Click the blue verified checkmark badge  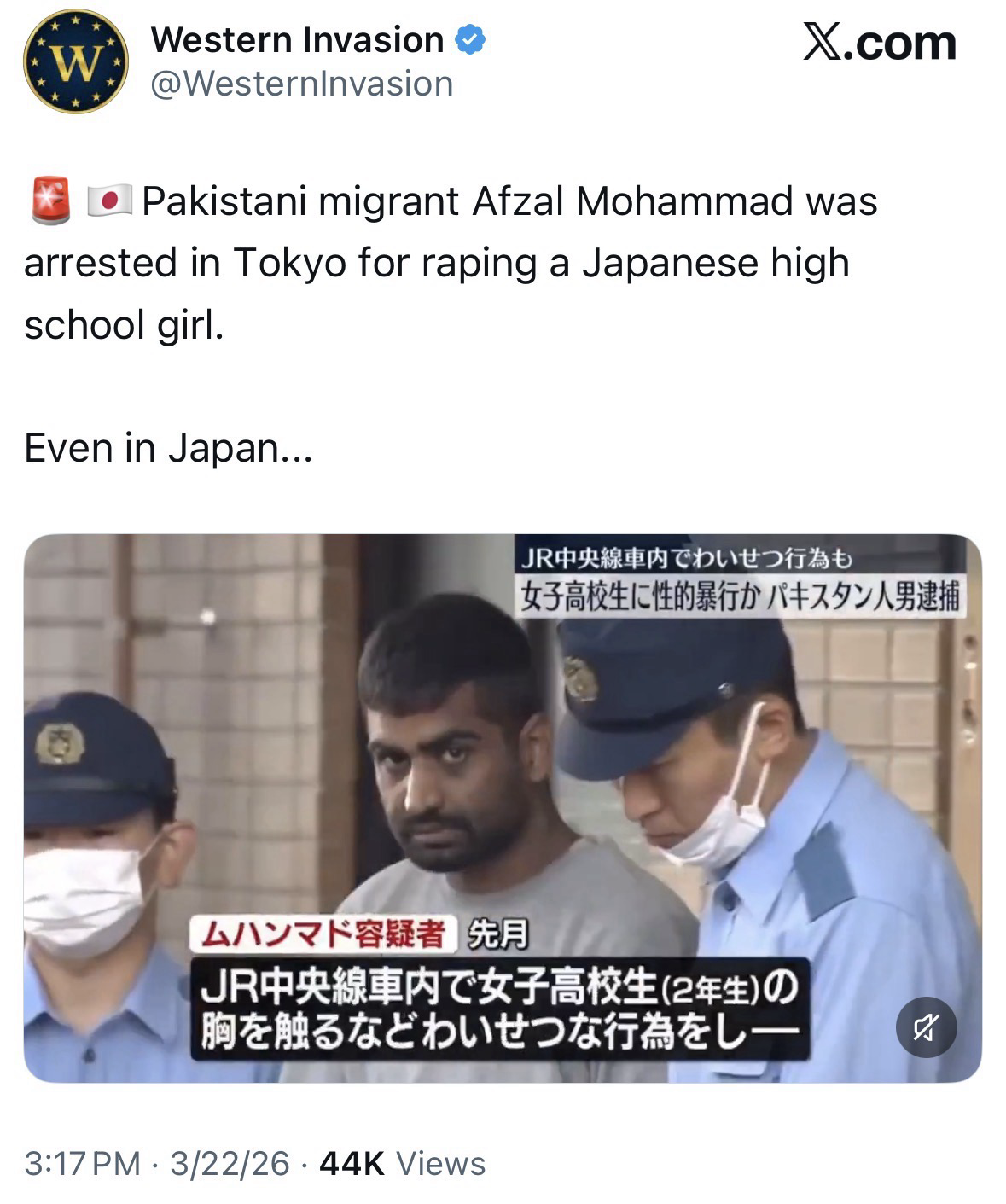coord(471,40)
